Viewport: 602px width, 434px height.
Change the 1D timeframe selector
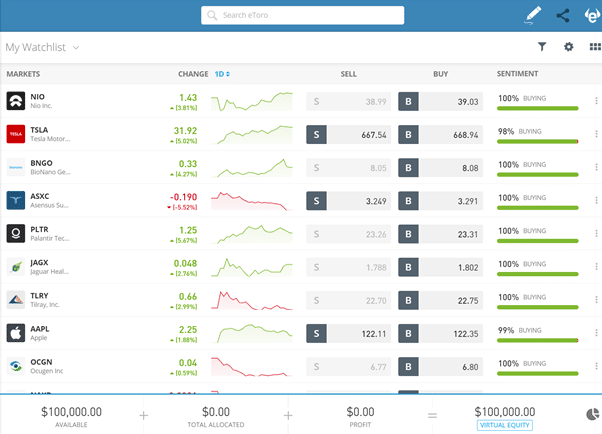click(222, 74)
